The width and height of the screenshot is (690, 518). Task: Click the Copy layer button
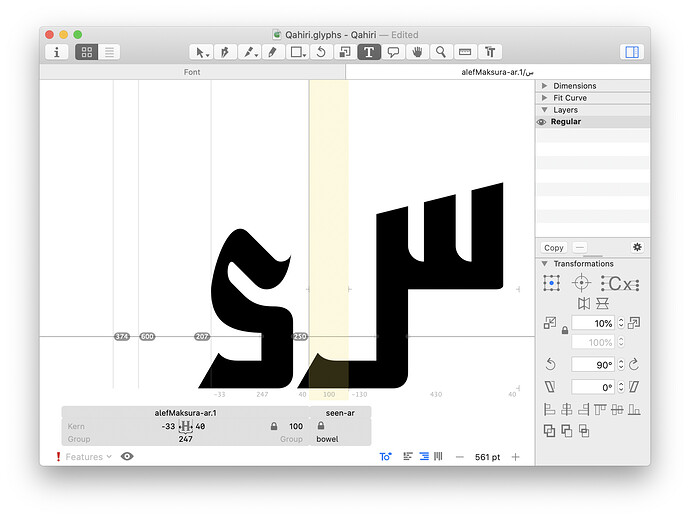click(554, 248)
